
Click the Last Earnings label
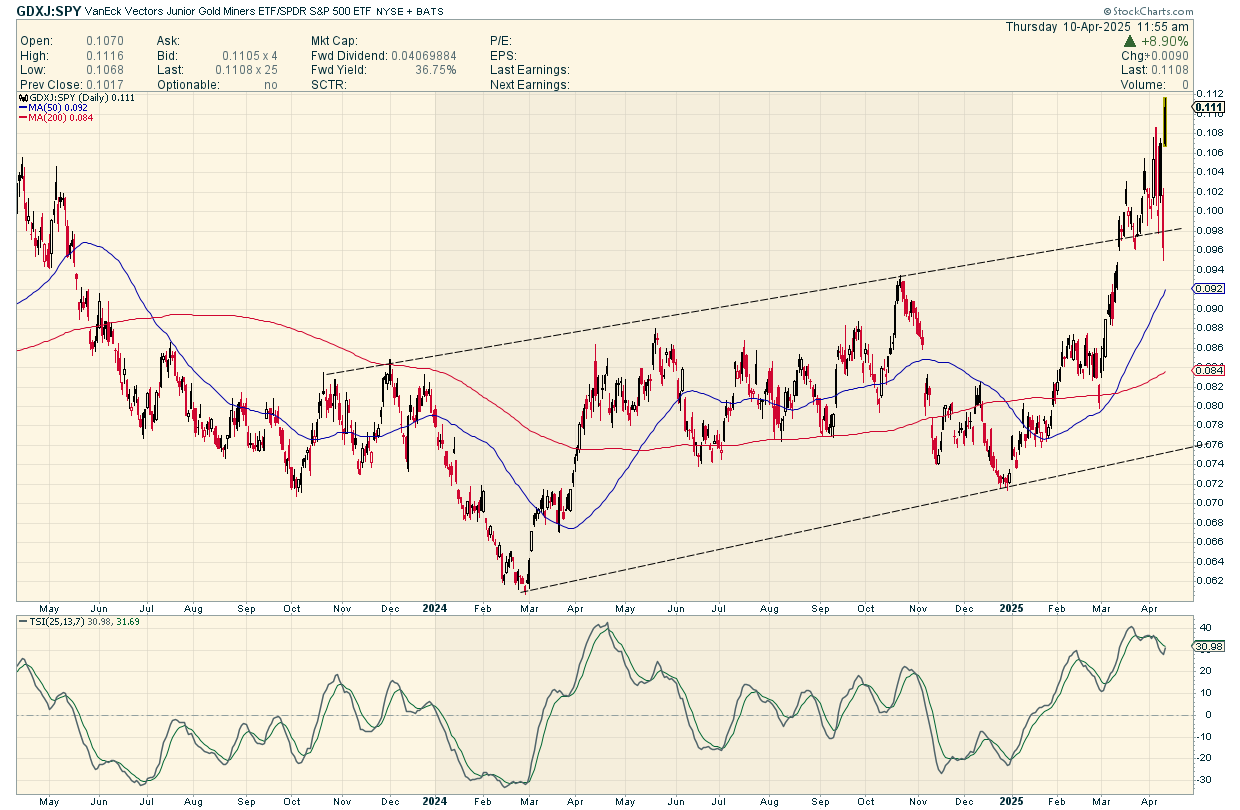[530, 70]
